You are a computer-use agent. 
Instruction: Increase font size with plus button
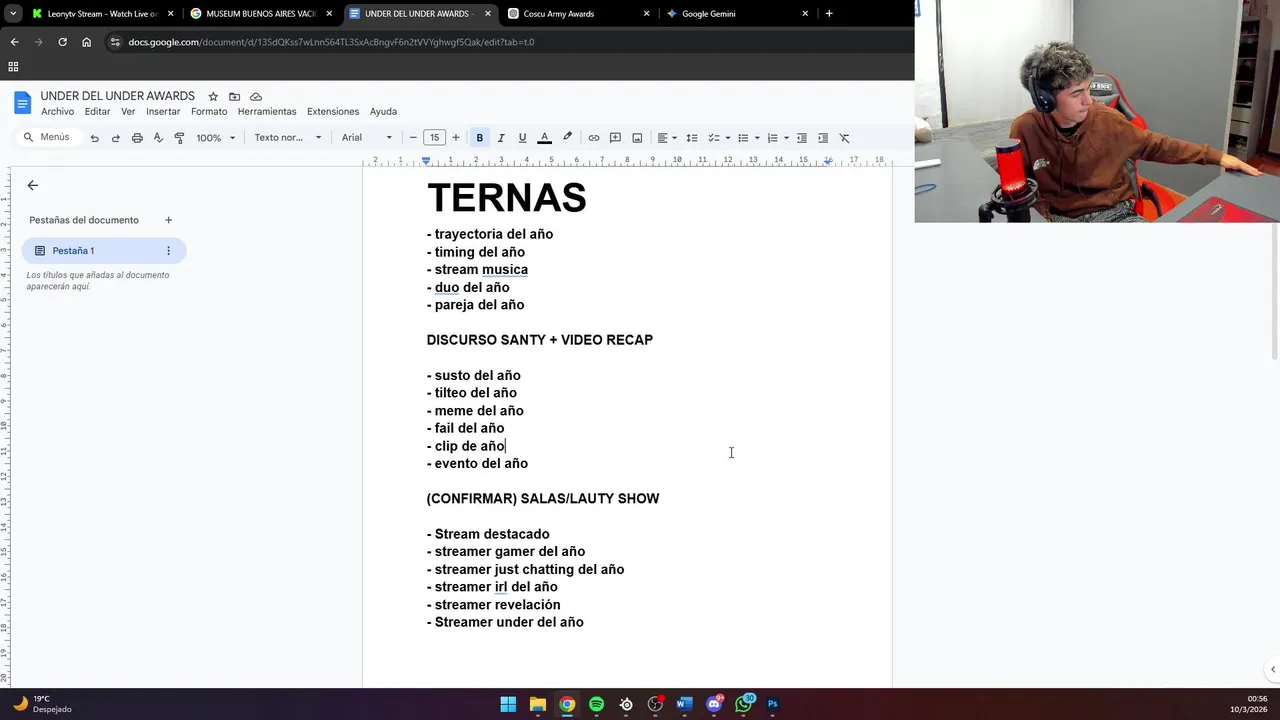pyautogui.click(x=456, y=138)
